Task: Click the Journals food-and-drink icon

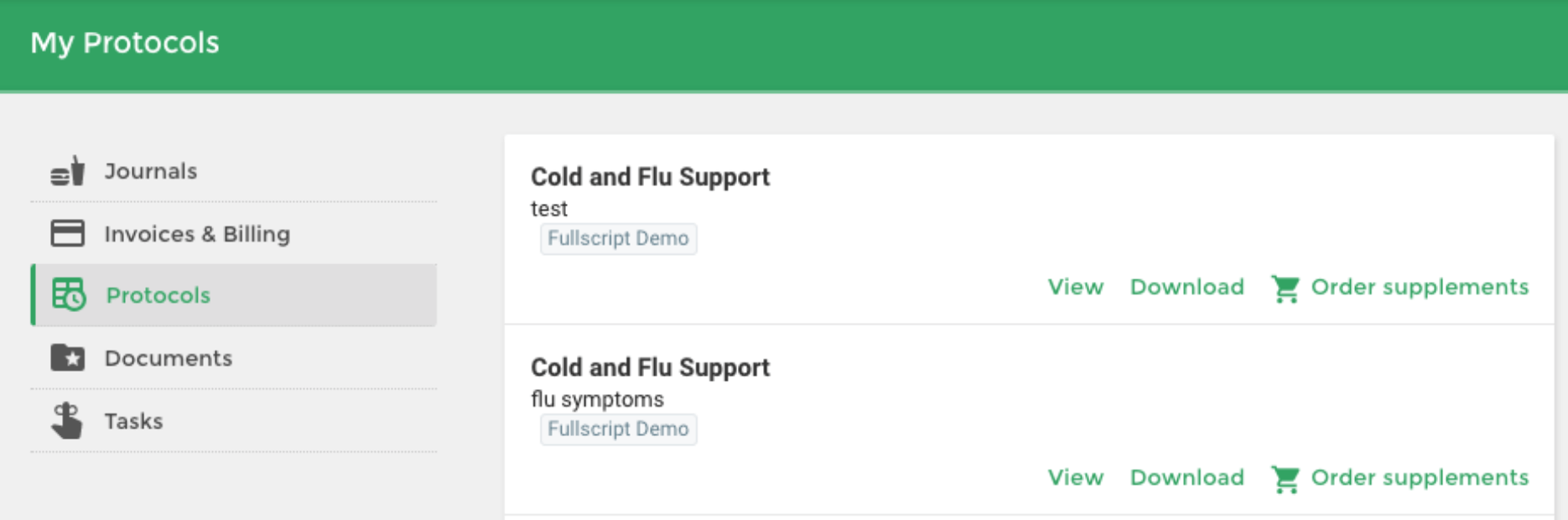Action: click(x=67, y=171)
